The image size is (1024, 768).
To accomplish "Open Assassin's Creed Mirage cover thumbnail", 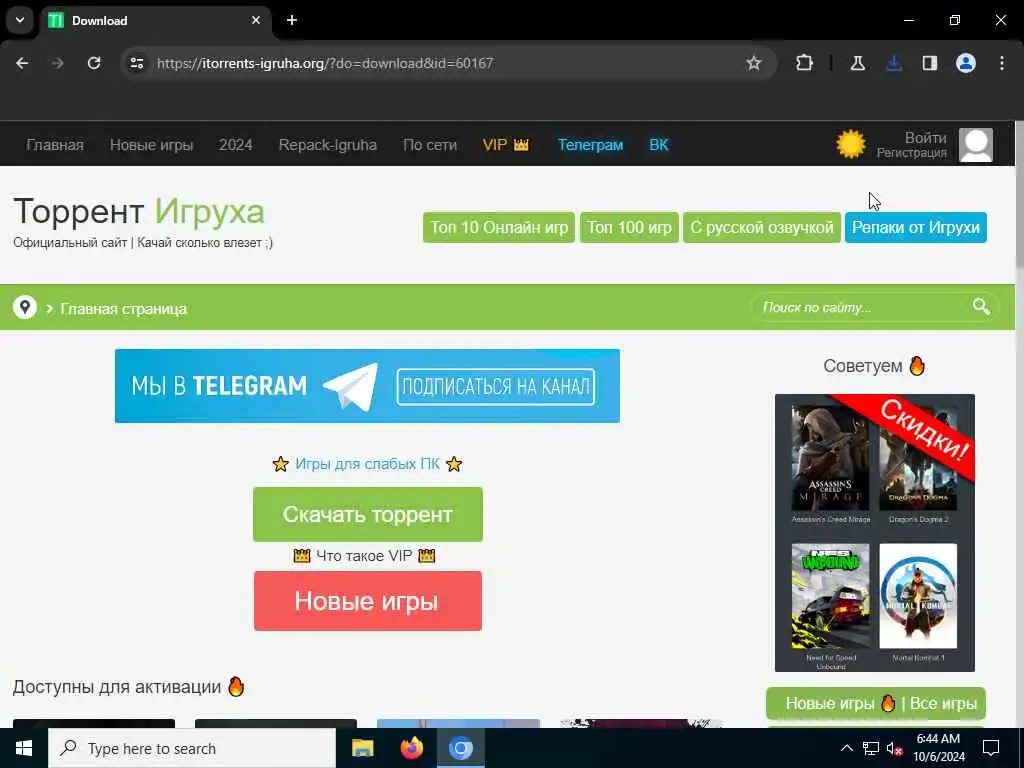I will [x=830, y=458].
